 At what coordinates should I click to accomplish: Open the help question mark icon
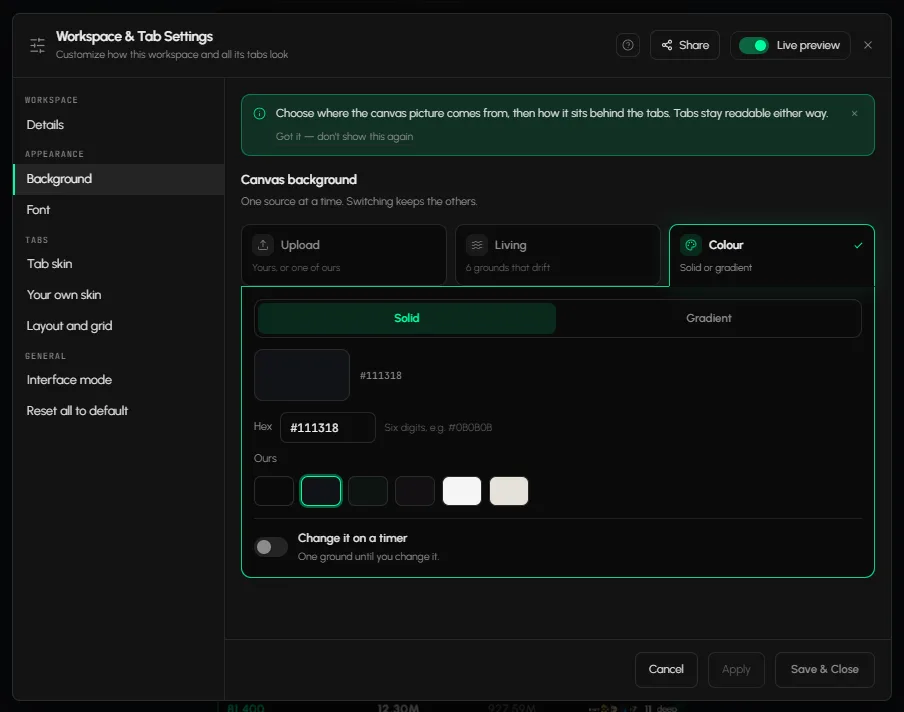tap(628, 45)
